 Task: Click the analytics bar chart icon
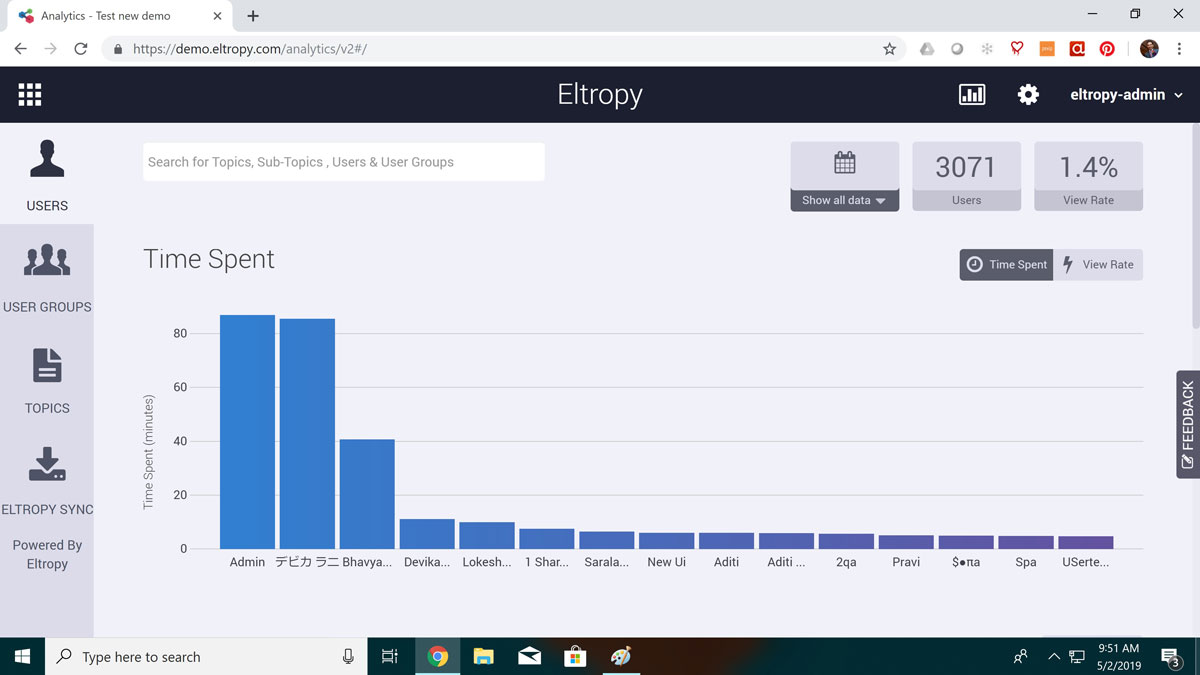tap(971, 95)
